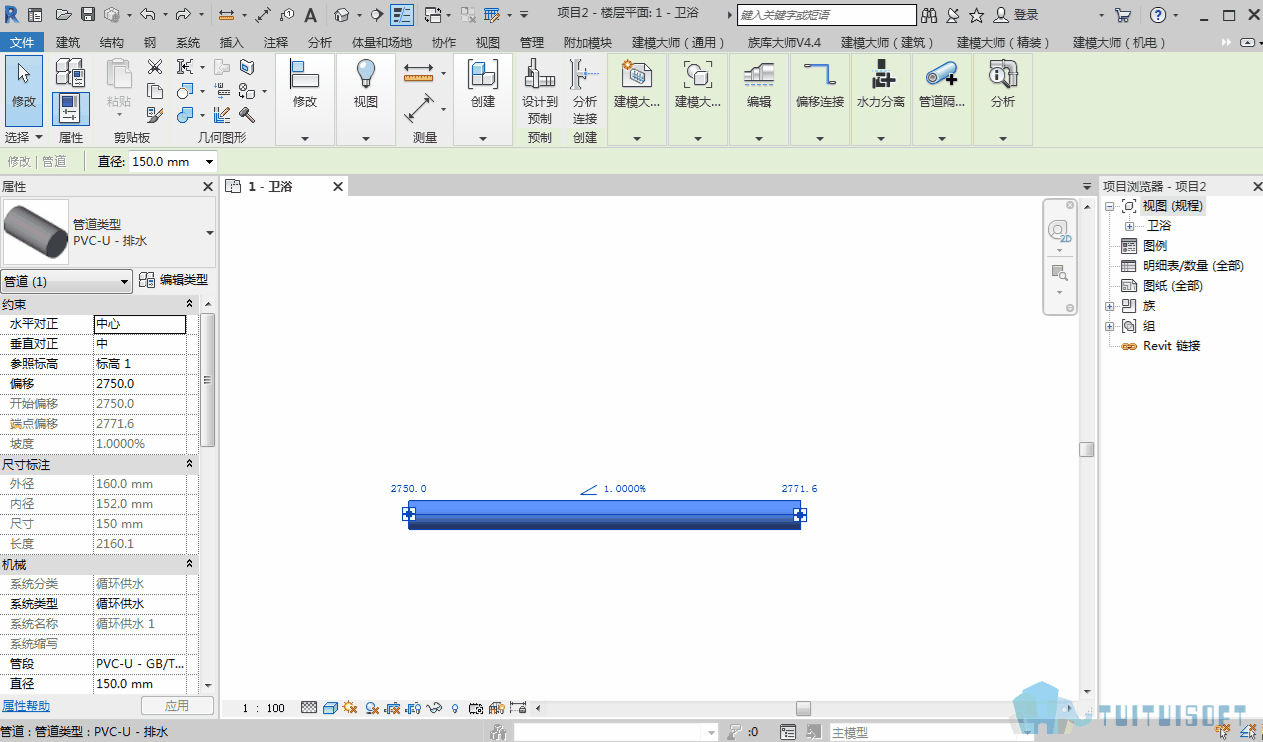Switch to the Annotate (注释) ribbon tab
This screenshot has width=1263, height=742.
(x=276, y=42)
